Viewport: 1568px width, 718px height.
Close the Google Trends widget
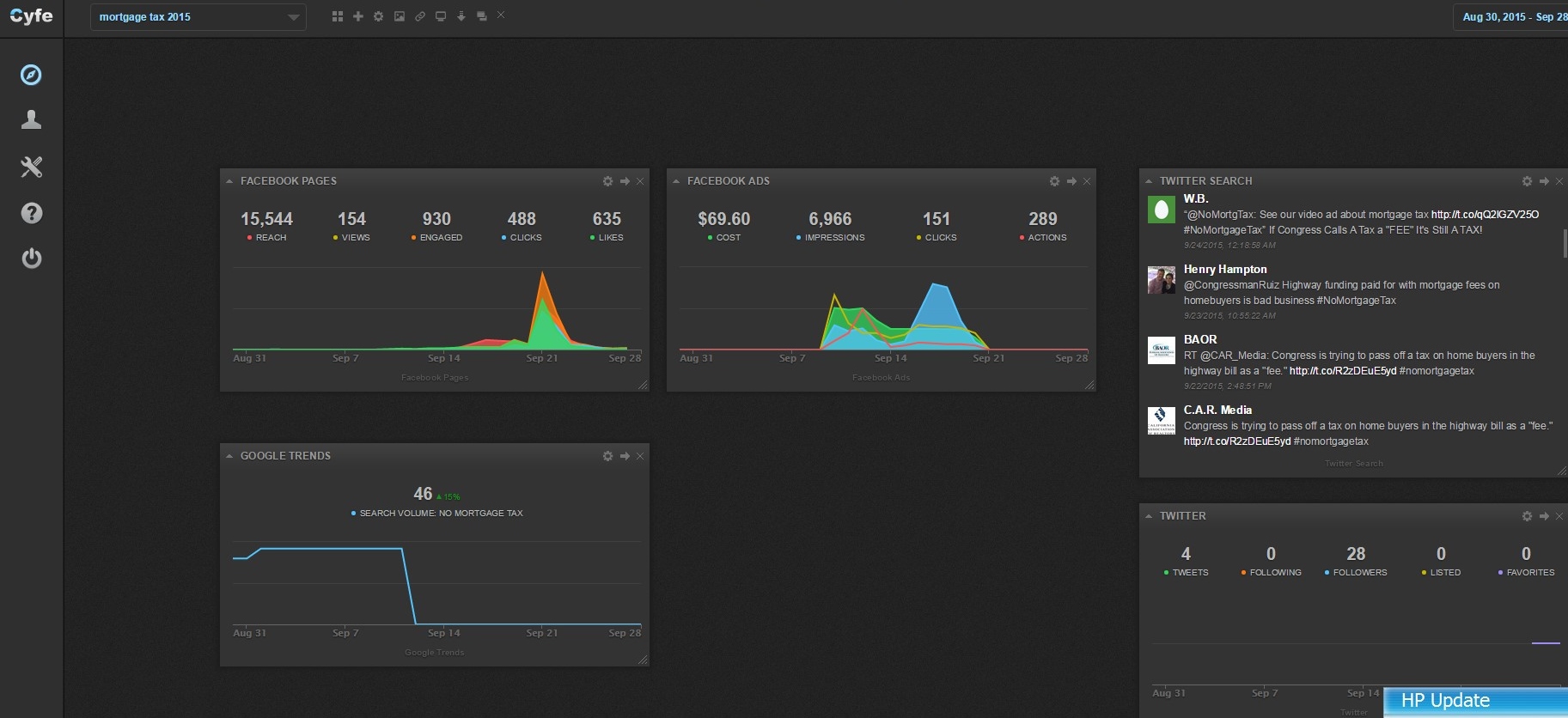click(x=640, y=456)
